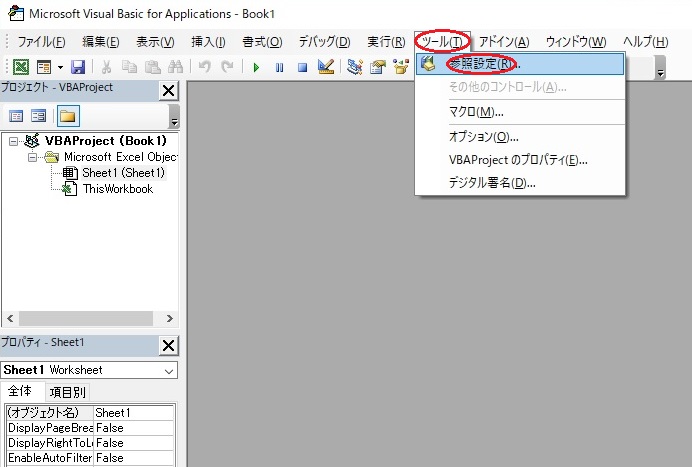Screen dimensions: 692x467
Task: Break execution pause icon
Action: tap(279, 68)
